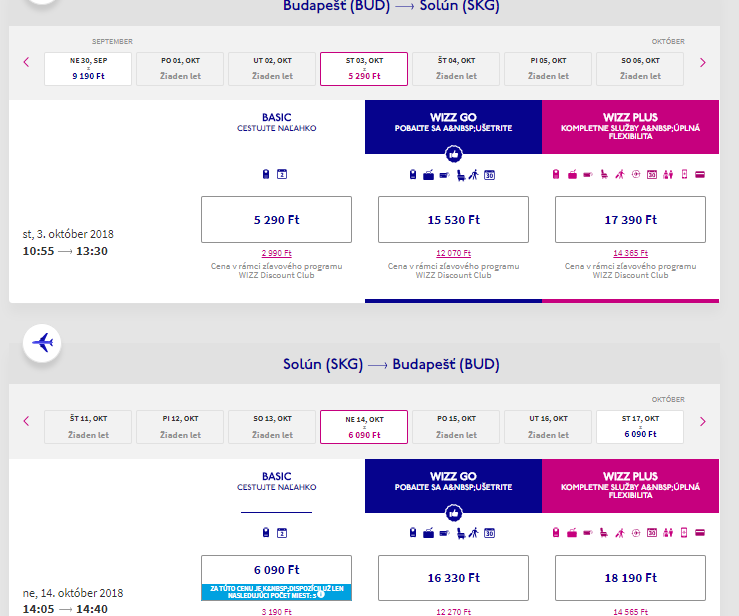Choose the return WIZZ GO fare for 16 330 Ft
739x616 pixels.
(x=453, y=578)
